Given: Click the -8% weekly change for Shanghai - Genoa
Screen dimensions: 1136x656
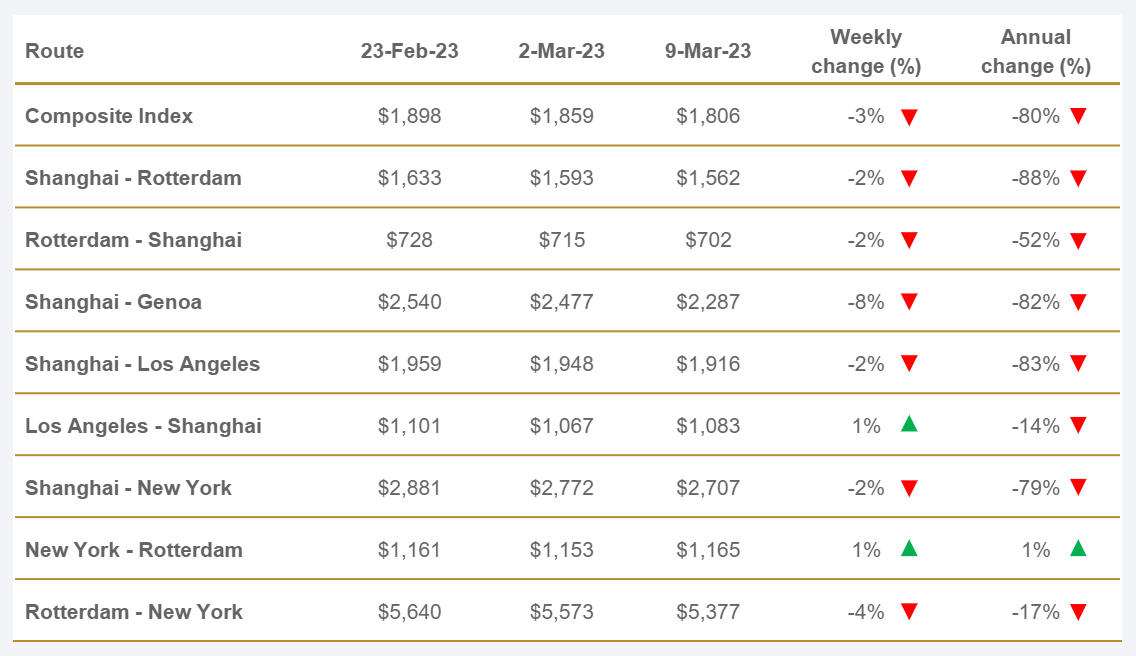Looking at the screenshot, I should (x=866, y=302).
